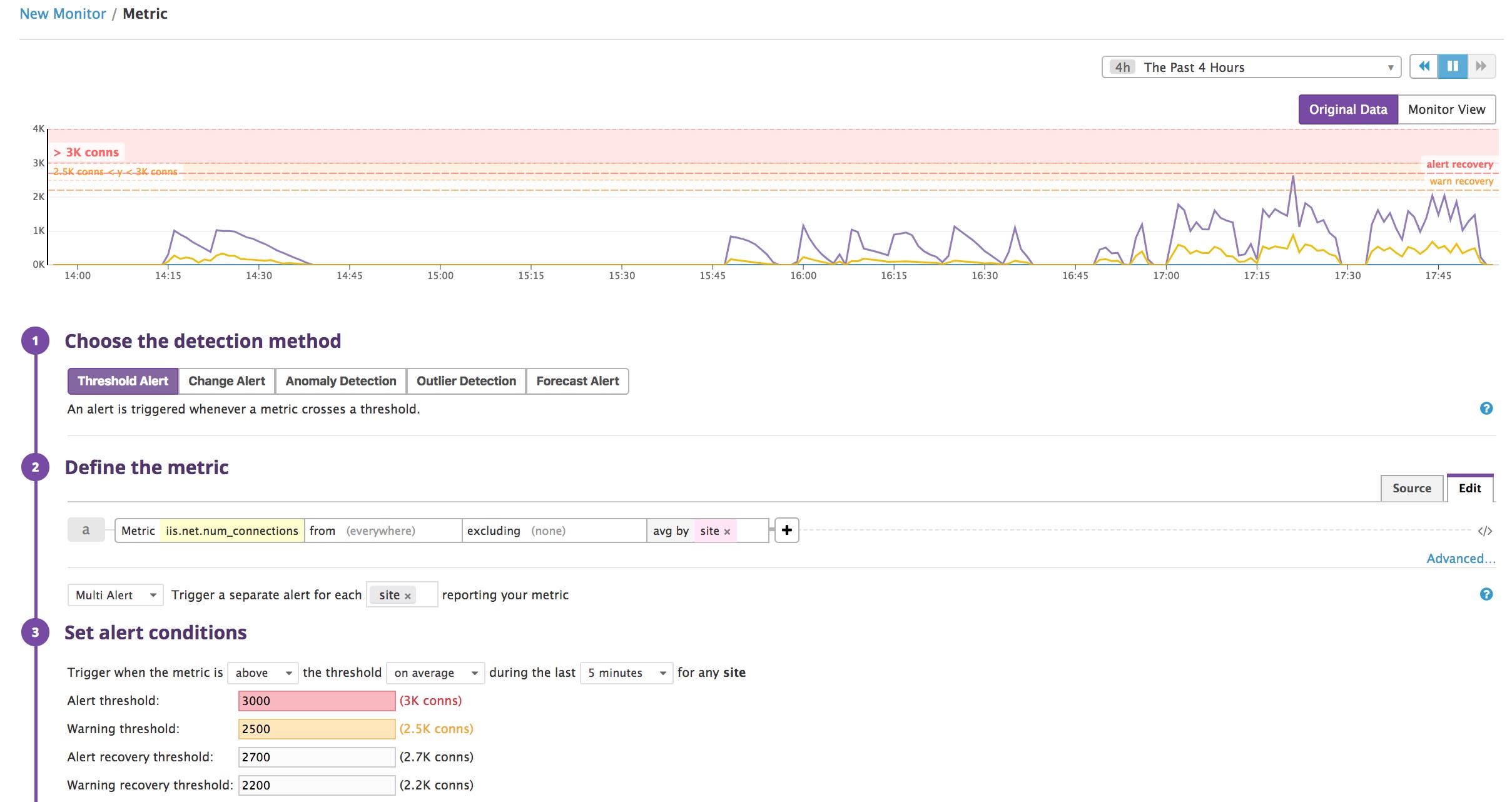1512x802 pixels.
Task: Step the graph forward in time
Action: click(1481, 66)
